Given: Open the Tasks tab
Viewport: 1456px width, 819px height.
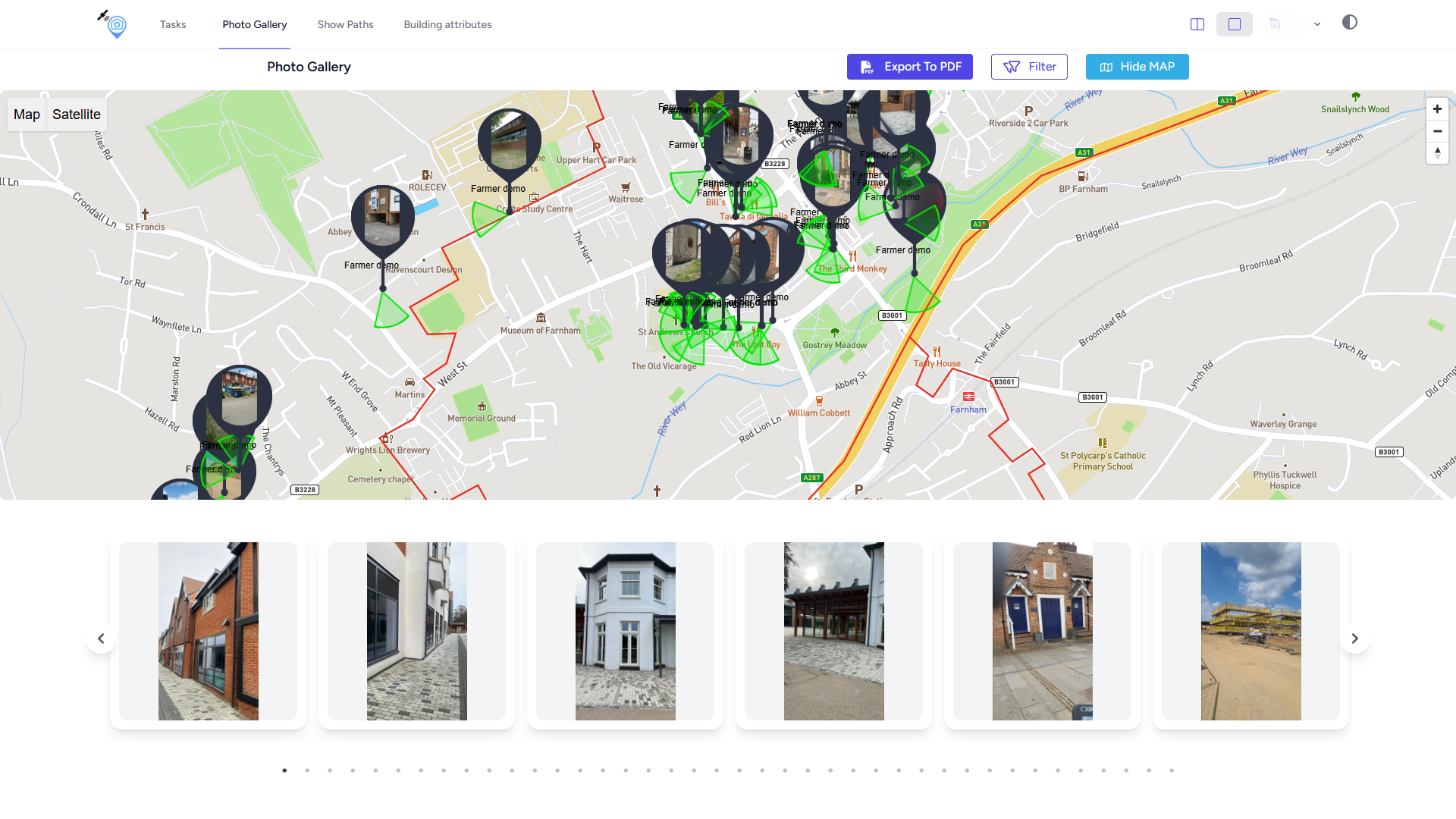Looking at the screenshot, I should pyautogui.click(x=173, y=24).
